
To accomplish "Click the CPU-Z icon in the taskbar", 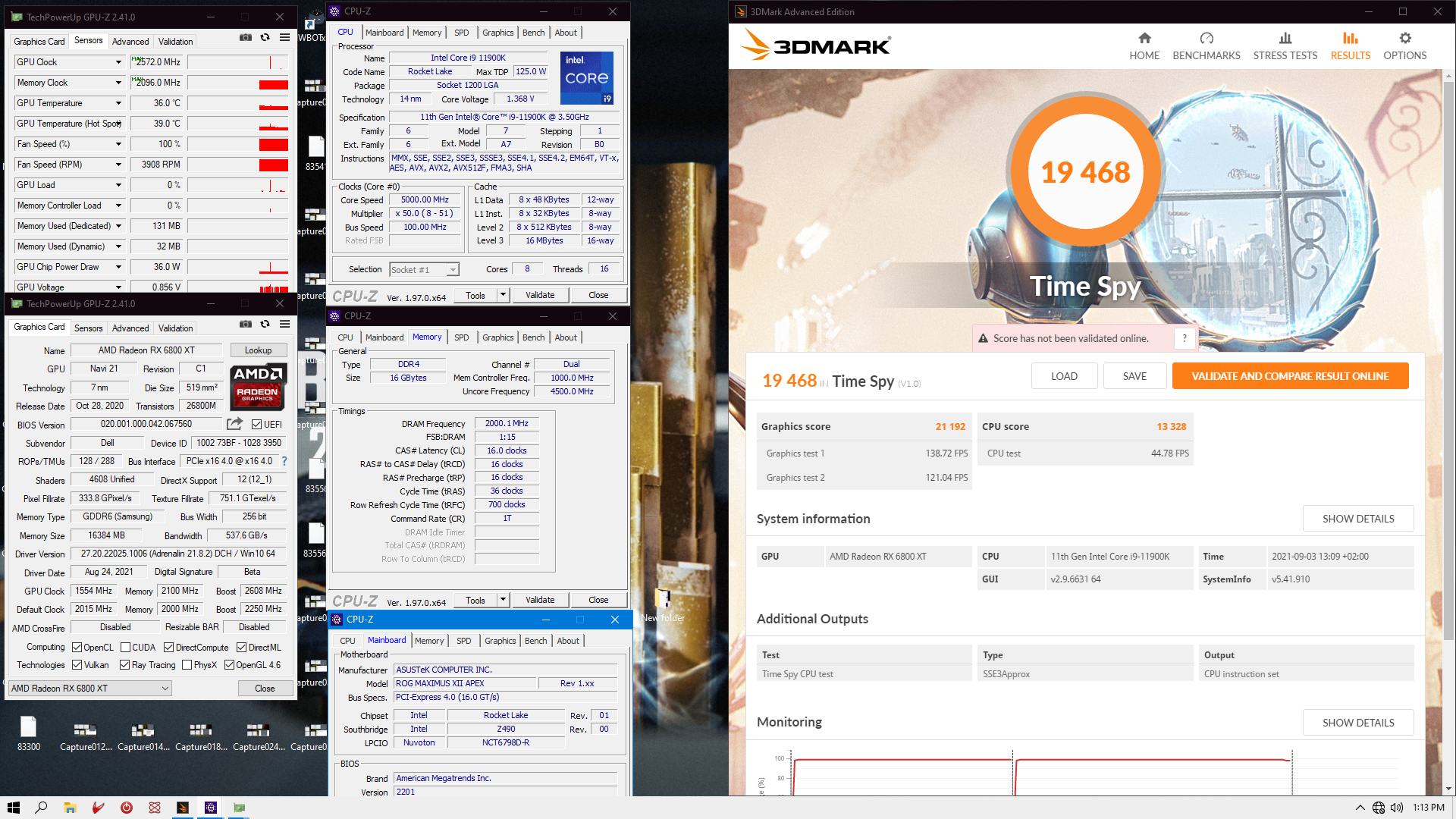I will pyautogui.click(x=211, y=808).
